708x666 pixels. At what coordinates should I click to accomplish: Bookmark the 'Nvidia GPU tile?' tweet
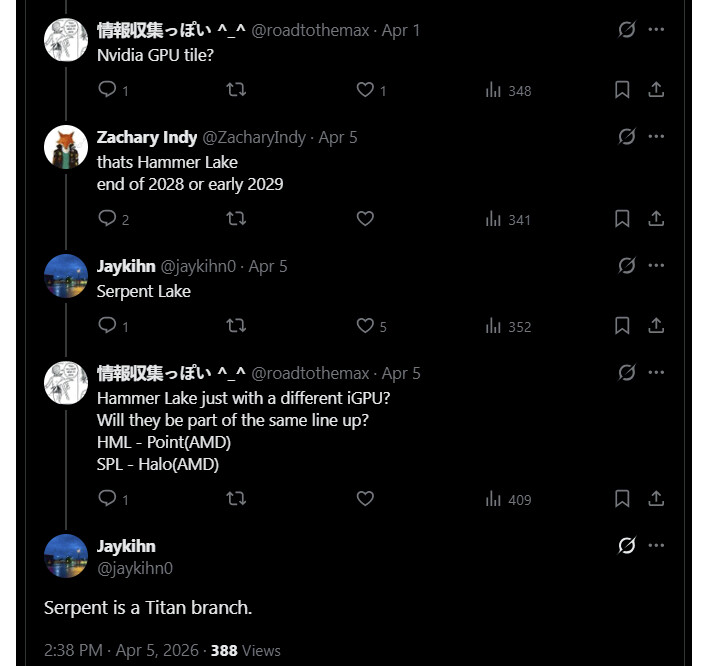[622, 90]
